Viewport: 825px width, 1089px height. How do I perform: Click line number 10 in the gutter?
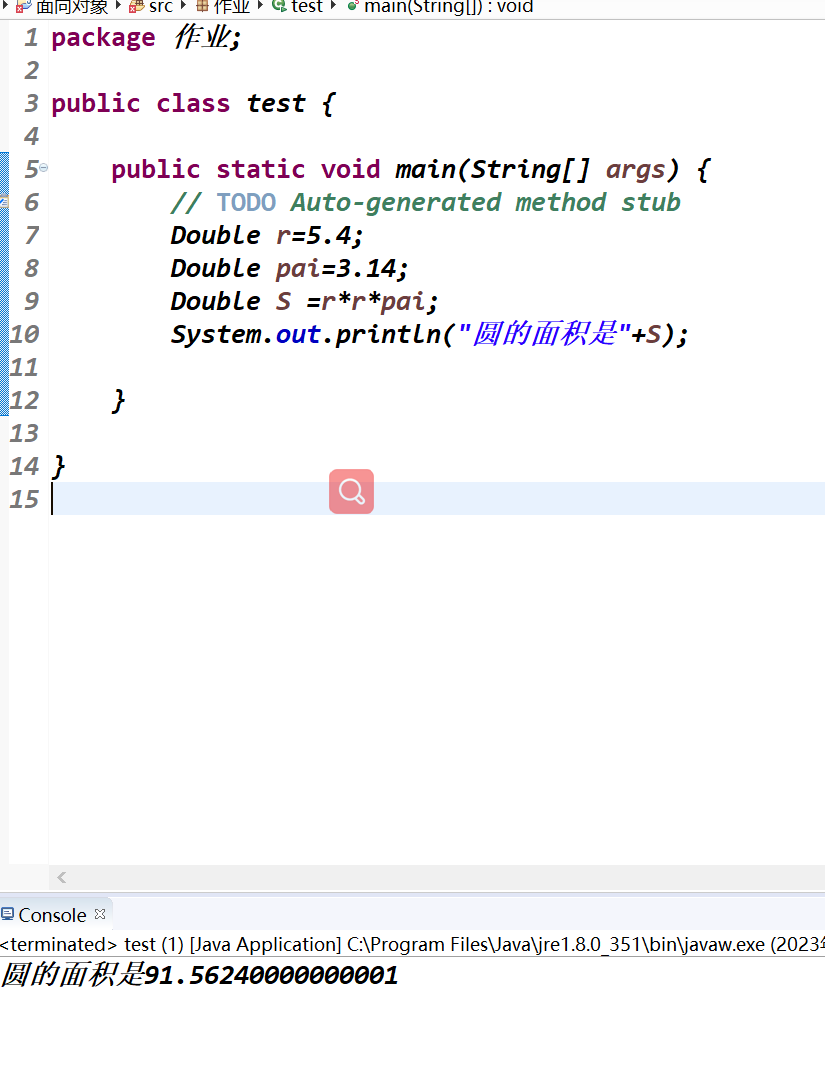(x=24, y=335)
